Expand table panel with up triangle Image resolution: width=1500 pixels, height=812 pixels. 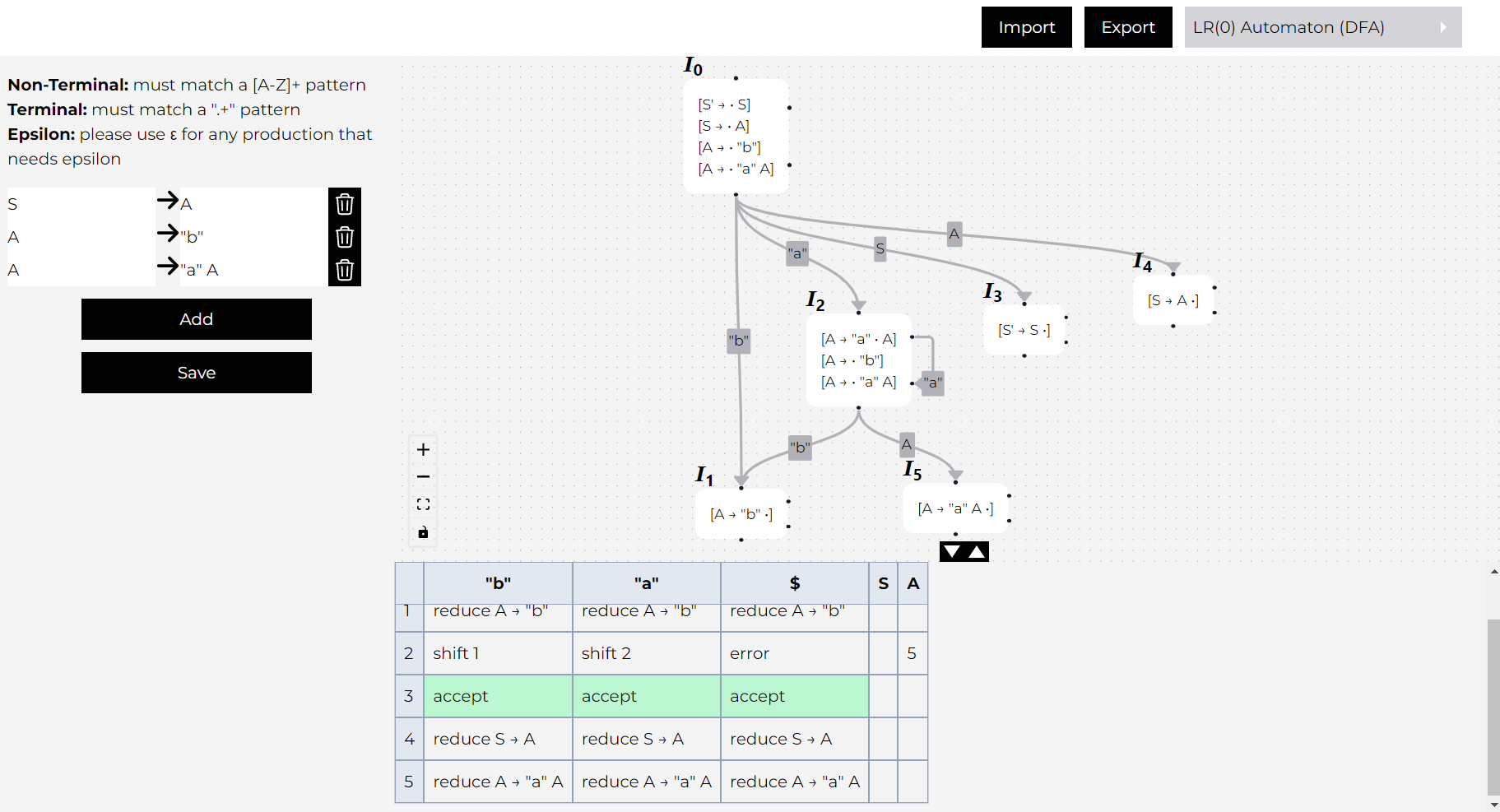(x=977, y=552)
